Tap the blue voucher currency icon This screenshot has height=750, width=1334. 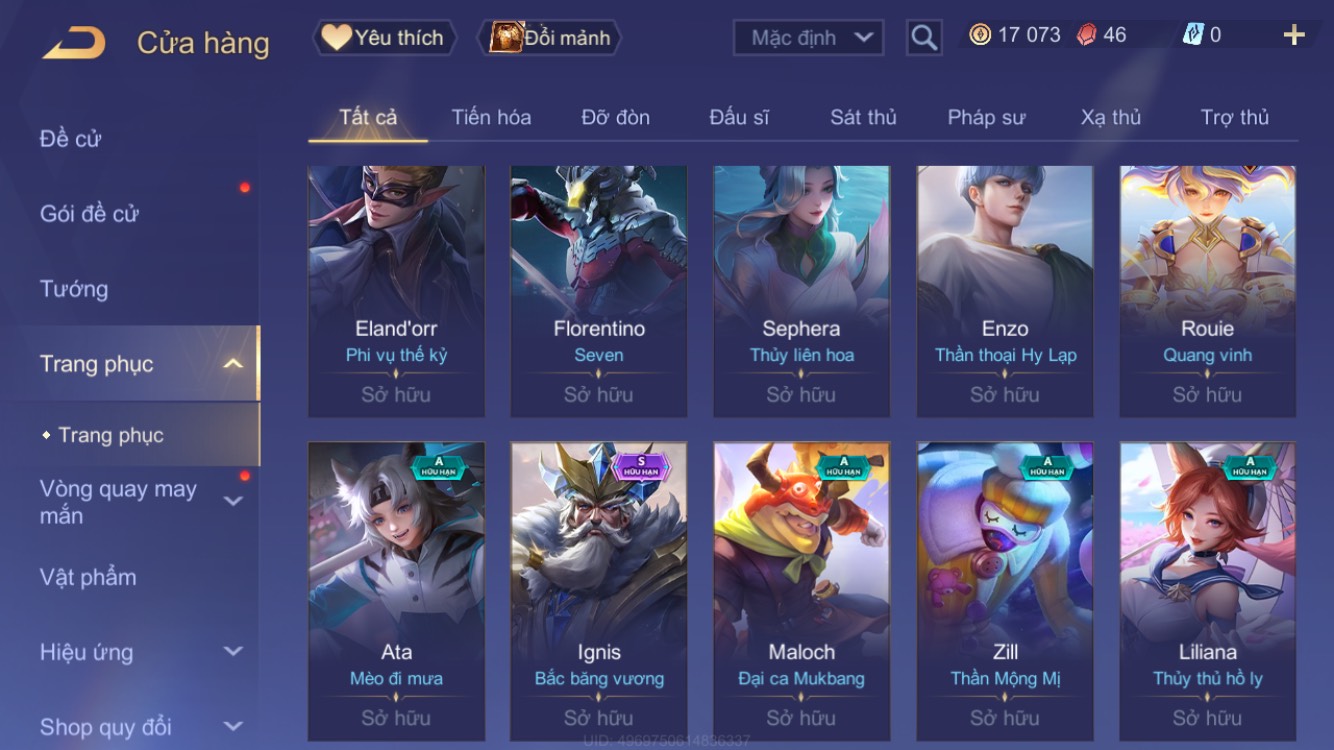[1192, 35]
